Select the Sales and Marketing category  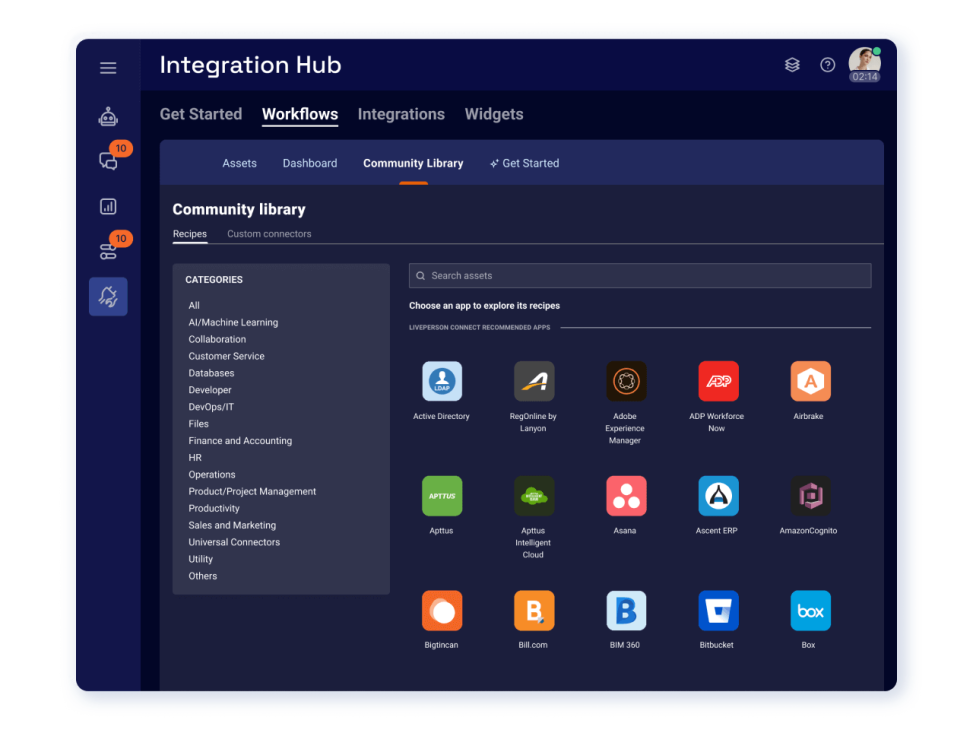point(232,525)
